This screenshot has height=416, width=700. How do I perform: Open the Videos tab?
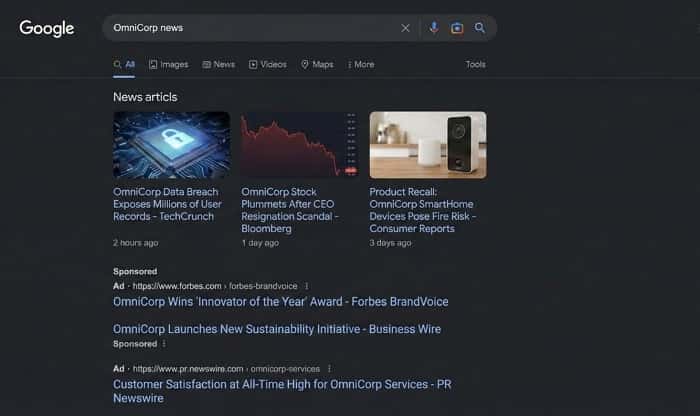(x=268, y=64)
